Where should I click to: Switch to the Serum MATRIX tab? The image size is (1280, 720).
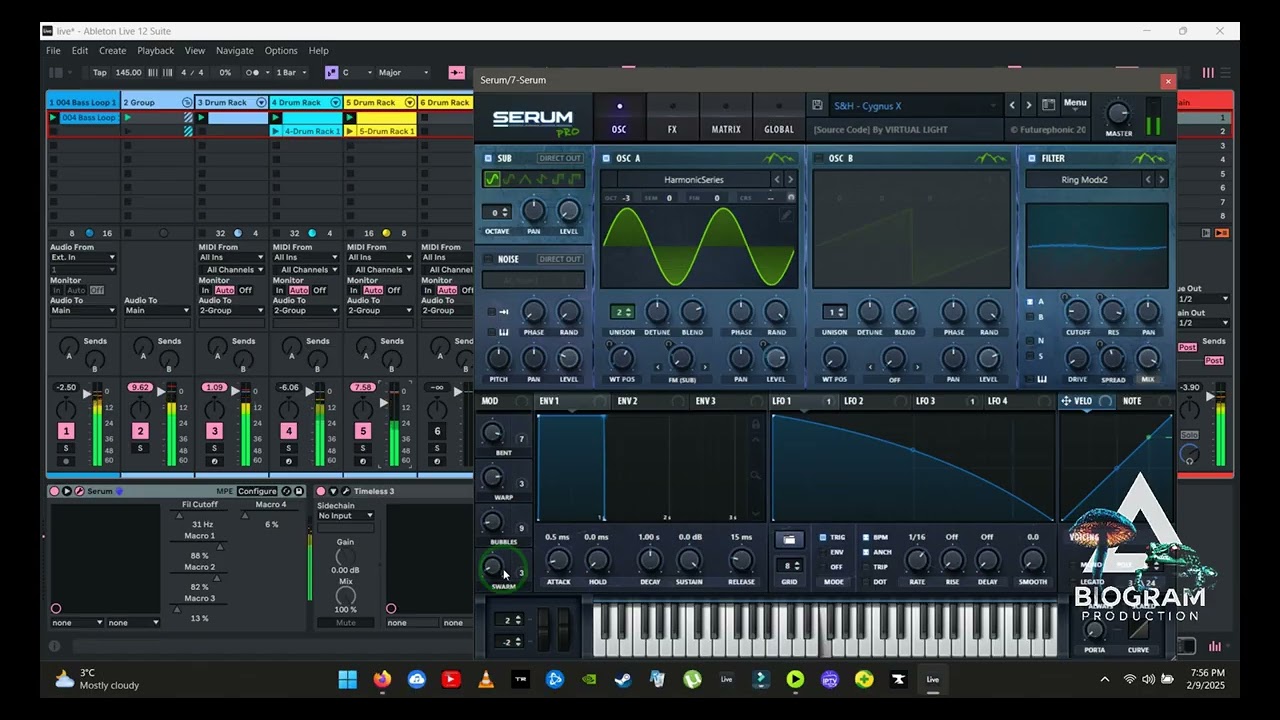pyautogui.click(x=726, y=119)
